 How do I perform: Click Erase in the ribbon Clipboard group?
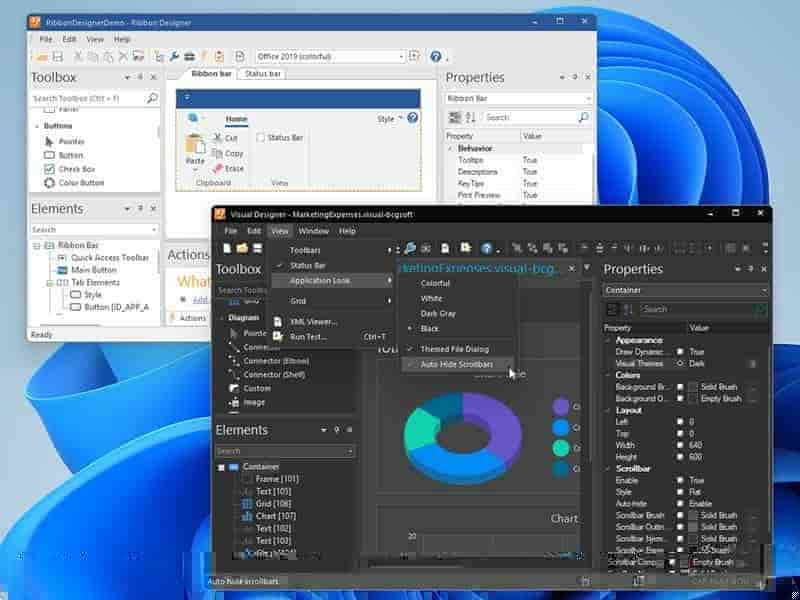click(228, 168)
